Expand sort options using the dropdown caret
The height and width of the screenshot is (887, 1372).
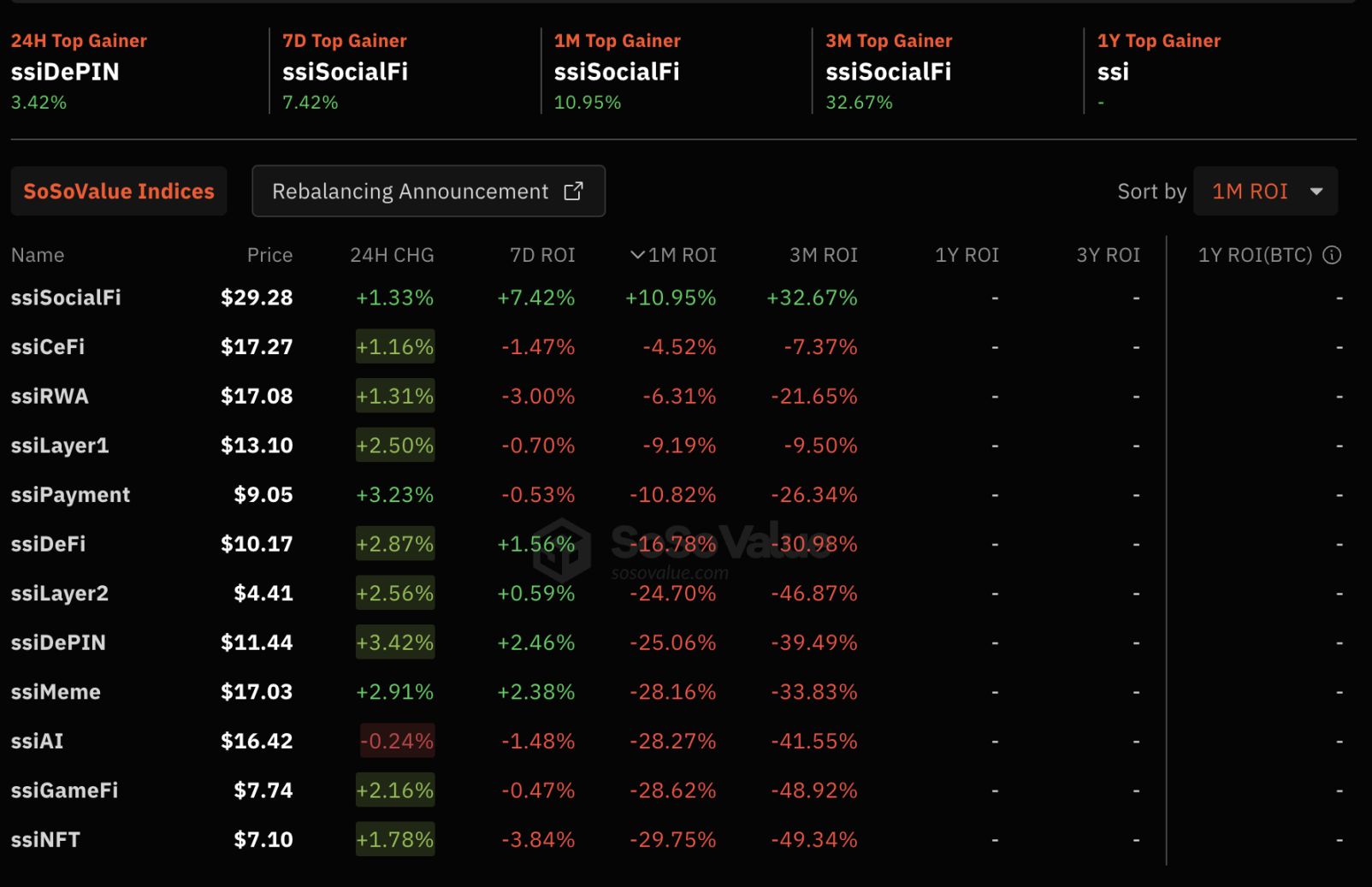point(1316,191)
